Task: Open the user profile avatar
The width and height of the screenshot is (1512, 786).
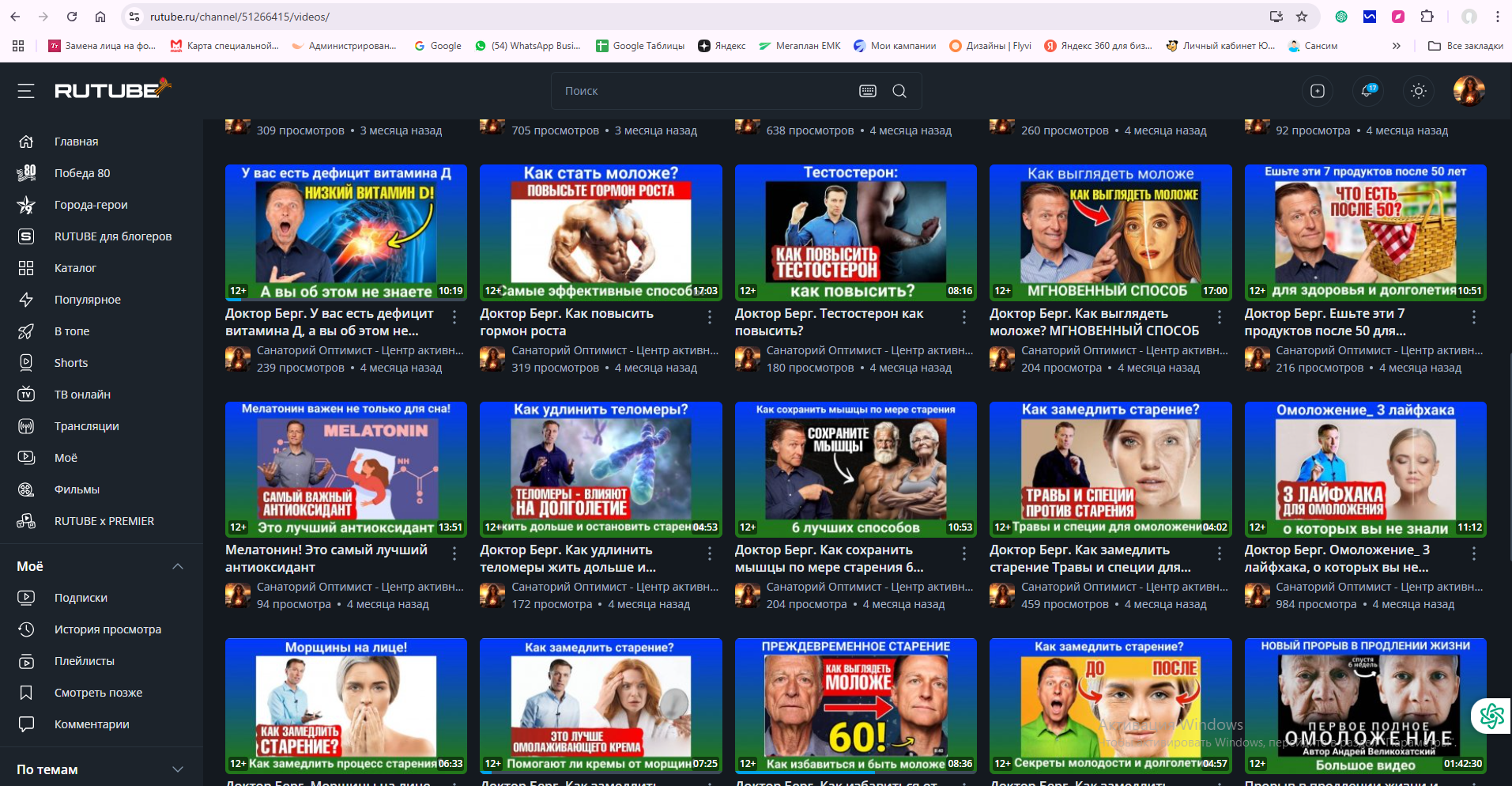Action: 1469,91
